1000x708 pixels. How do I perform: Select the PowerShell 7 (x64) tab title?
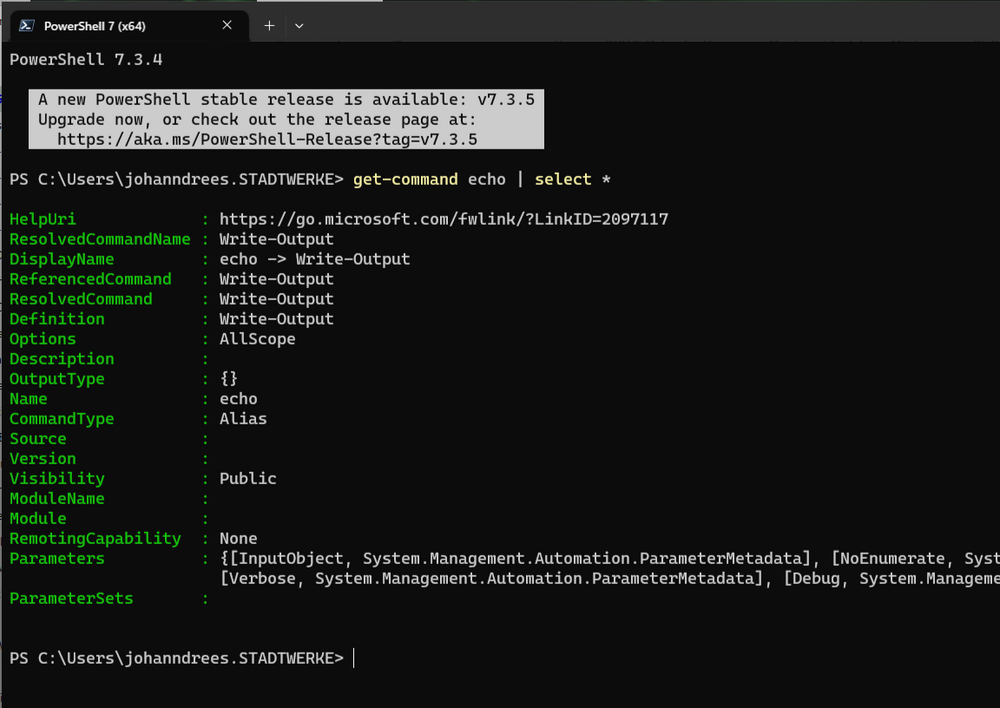(94, 26)
